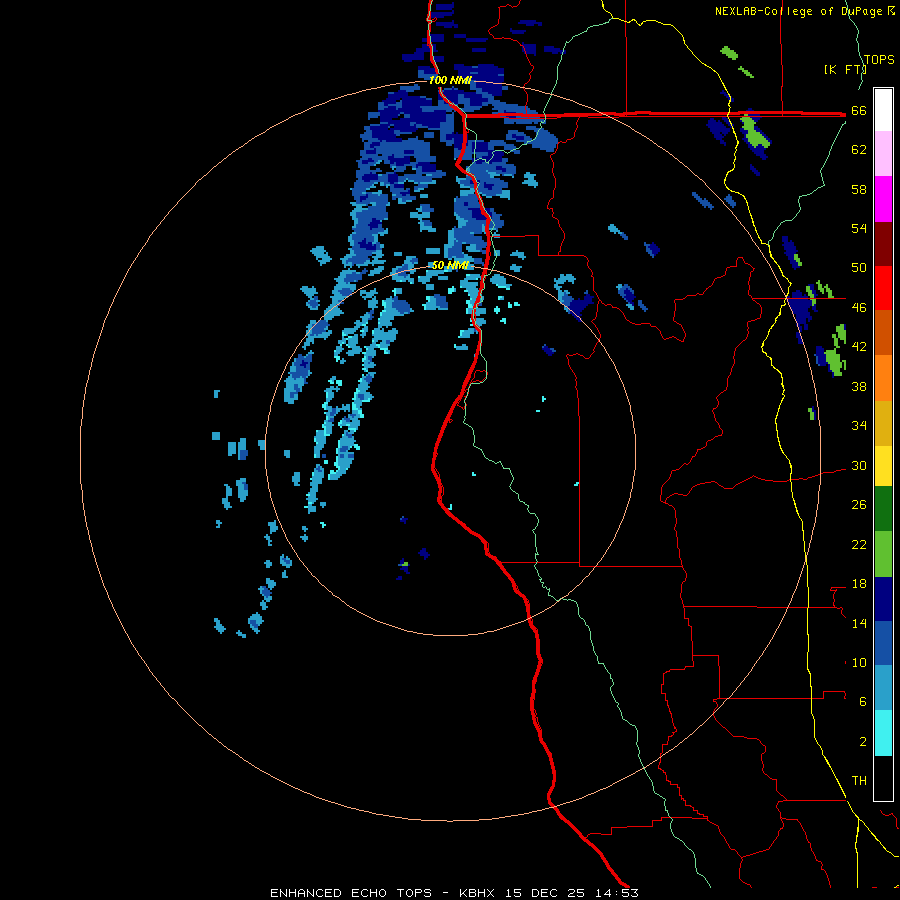Click the gold swatch in the color scale
The width and height of the screenshot is (900, 900).
click(x=883, y=423)
